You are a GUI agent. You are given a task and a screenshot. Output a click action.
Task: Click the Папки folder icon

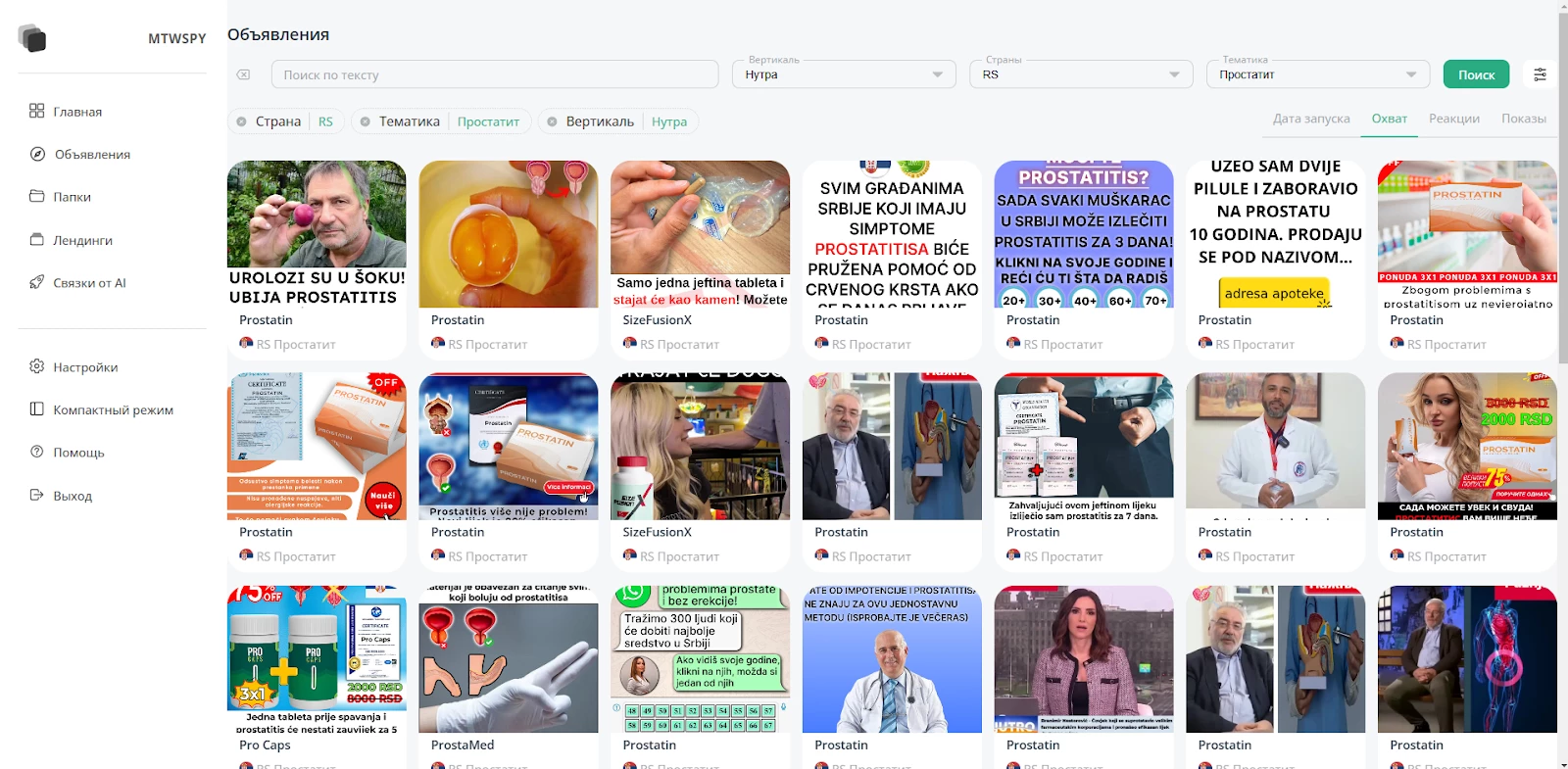point(37,196)
